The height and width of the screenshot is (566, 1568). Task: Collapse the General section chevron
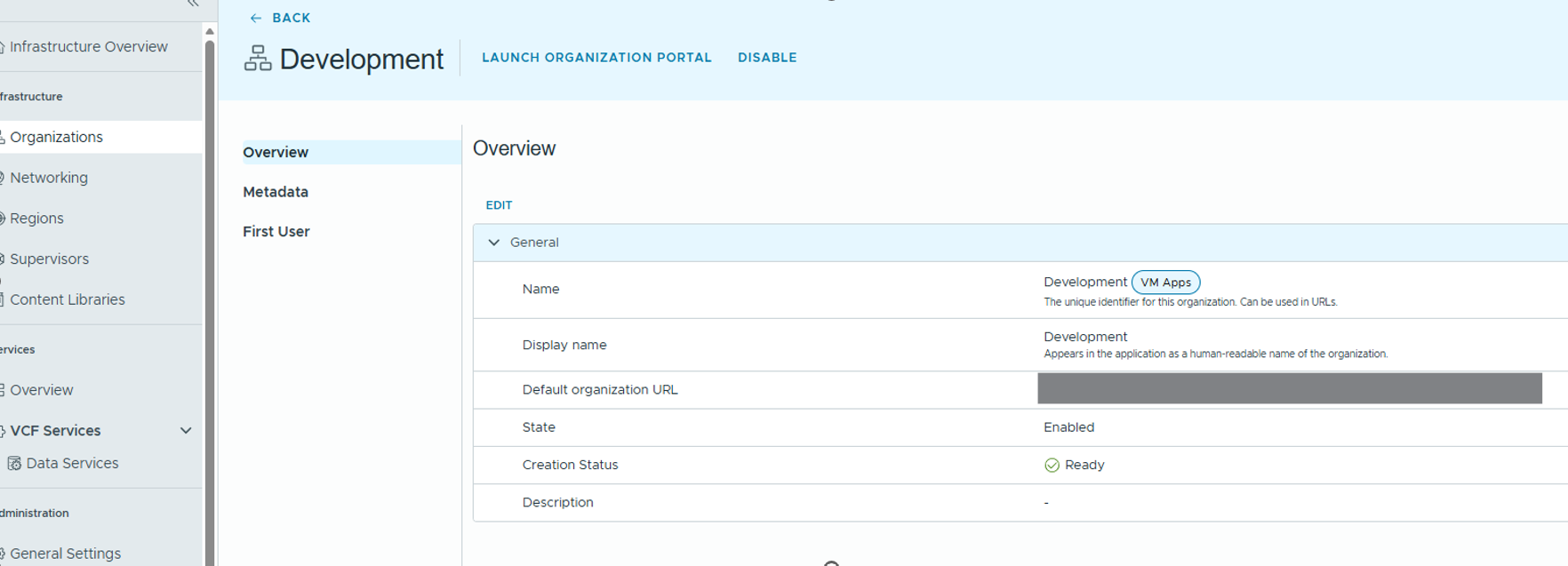(x=494, y=243)
